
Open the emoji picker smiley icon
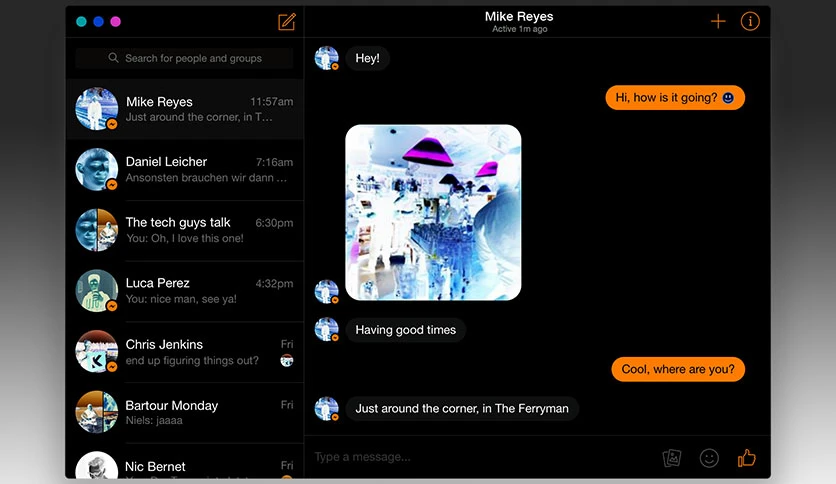coord(709,458)
